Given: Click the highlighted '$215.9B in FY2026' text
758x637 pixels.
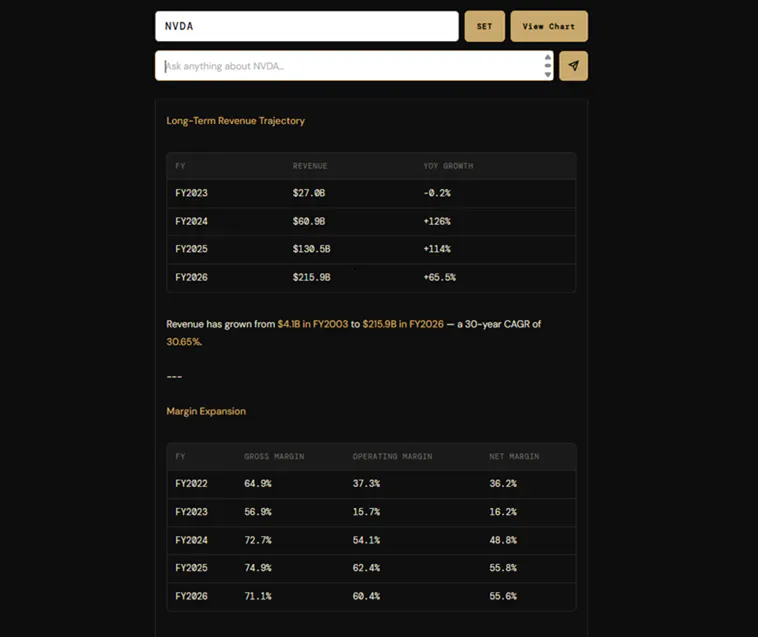Looking at the screenshot, I should [x=403, y=324].
